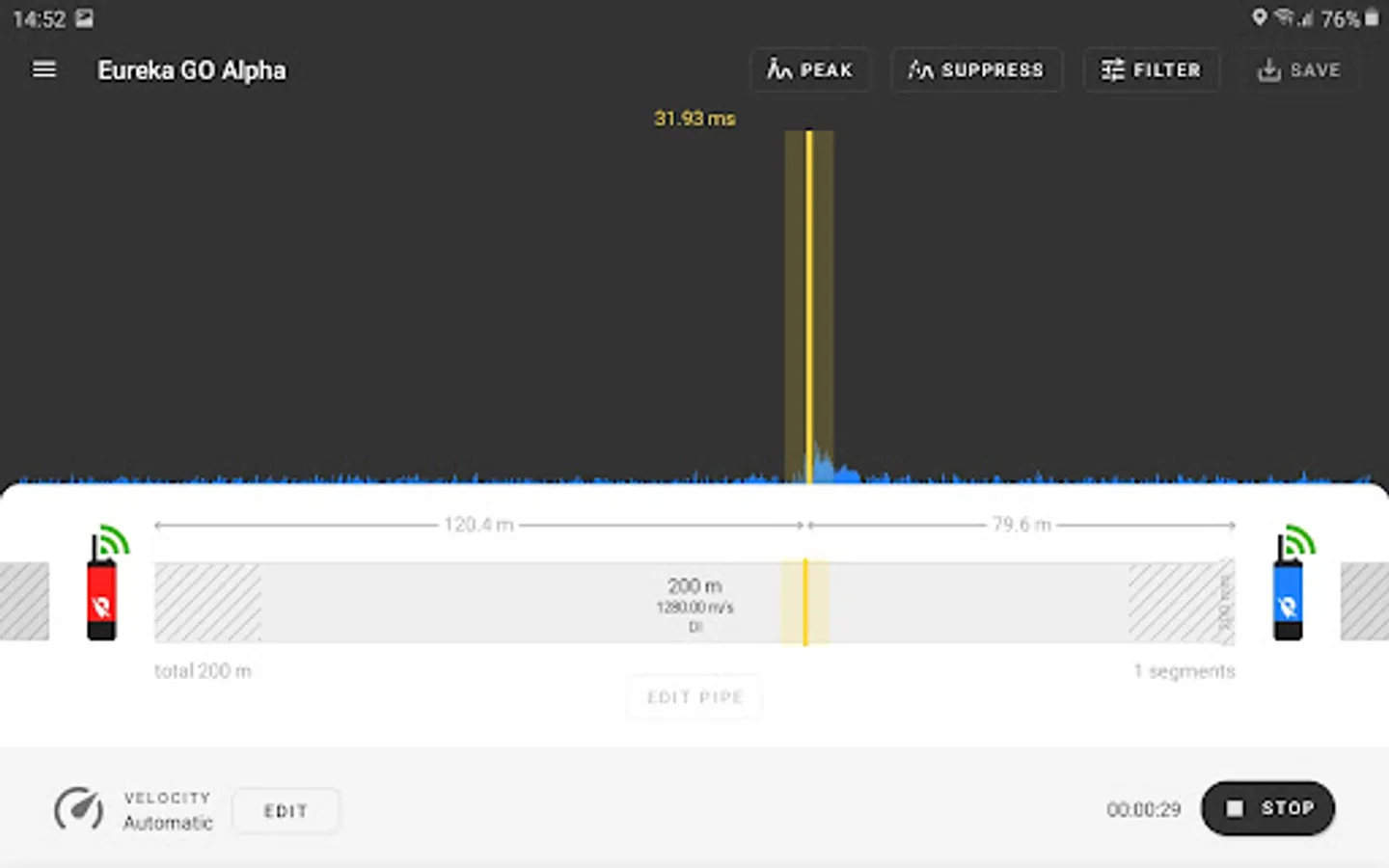Click the velocity speedometer icon
The image size is (1389, 868).
pyautogui.click(x=79, y=810)
